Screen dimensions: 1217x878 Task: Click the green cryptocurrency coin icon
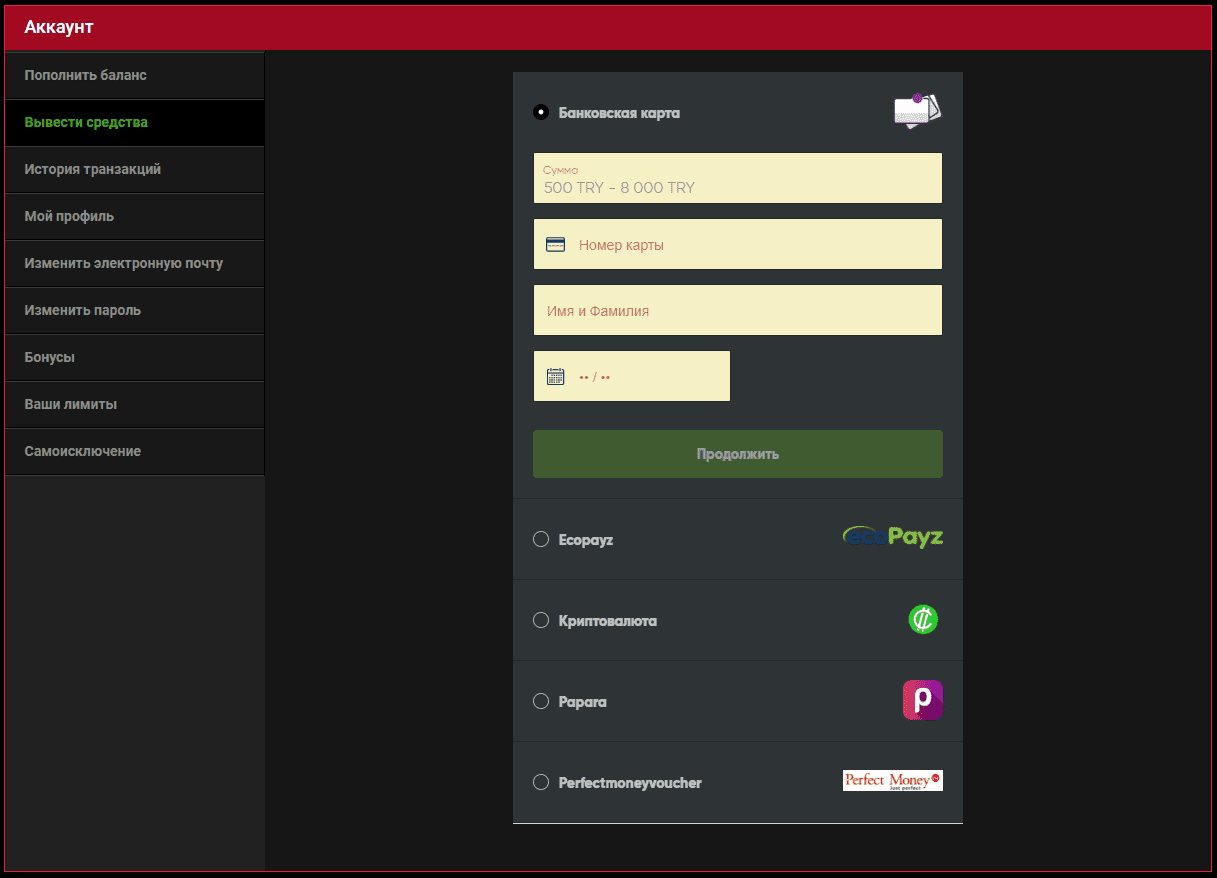pos(922,620)
